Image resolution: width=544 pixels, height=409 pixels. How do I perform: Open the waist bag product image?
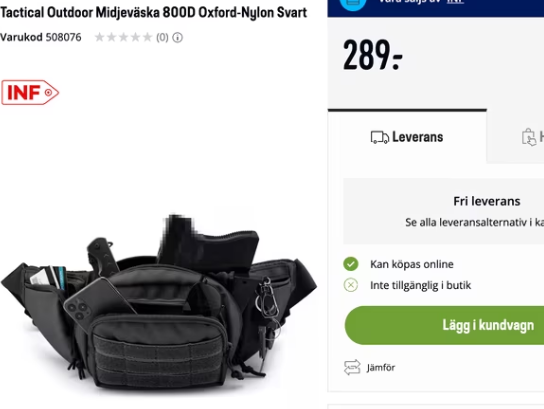(x=159, y=303)
